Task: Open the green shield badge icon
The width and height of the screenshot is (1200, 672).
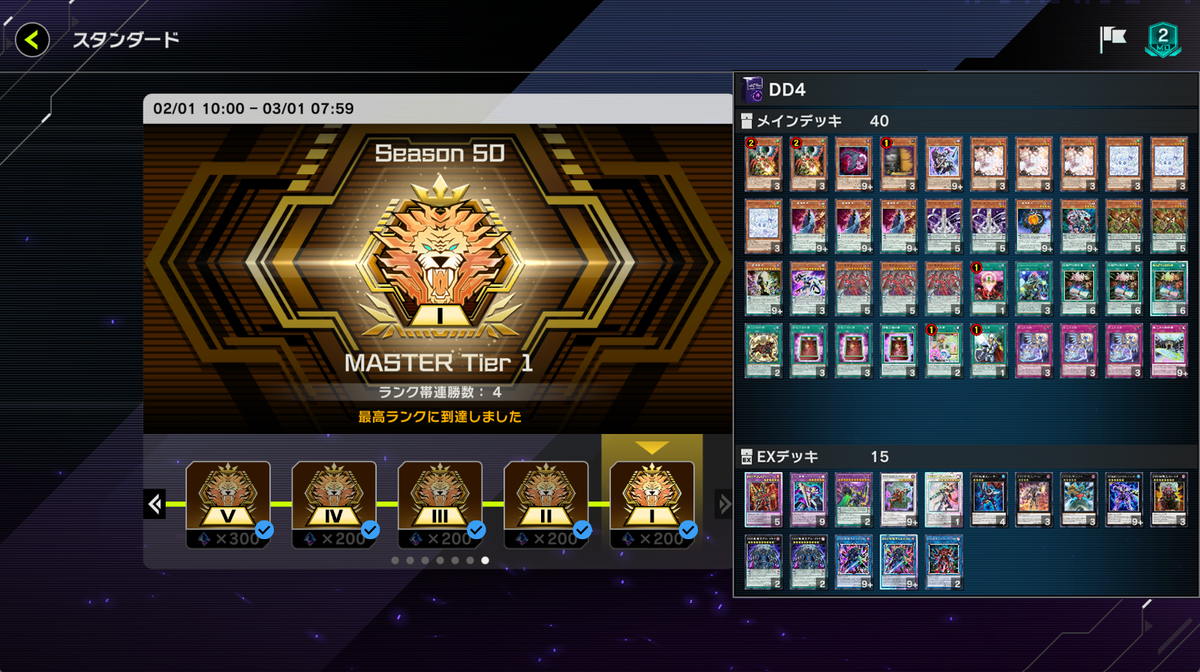Action: coord(1163,39)
